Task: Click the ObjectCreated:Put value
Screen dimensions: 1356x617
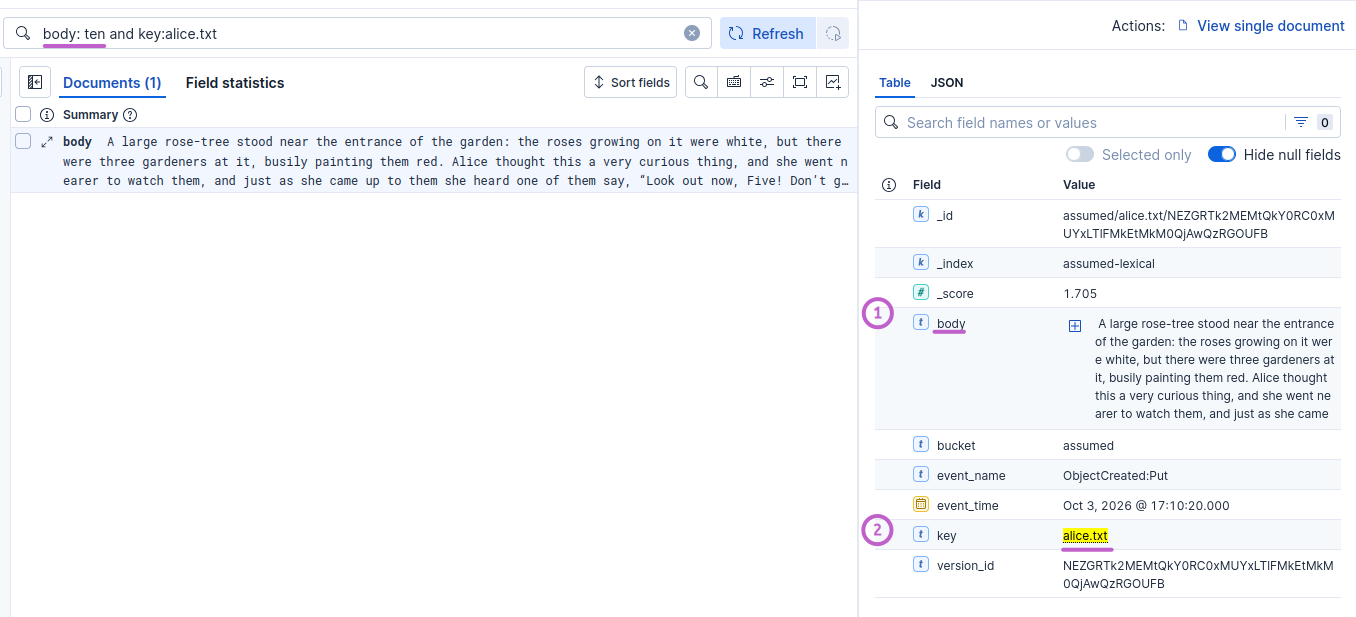Action: pos(1113,475)
